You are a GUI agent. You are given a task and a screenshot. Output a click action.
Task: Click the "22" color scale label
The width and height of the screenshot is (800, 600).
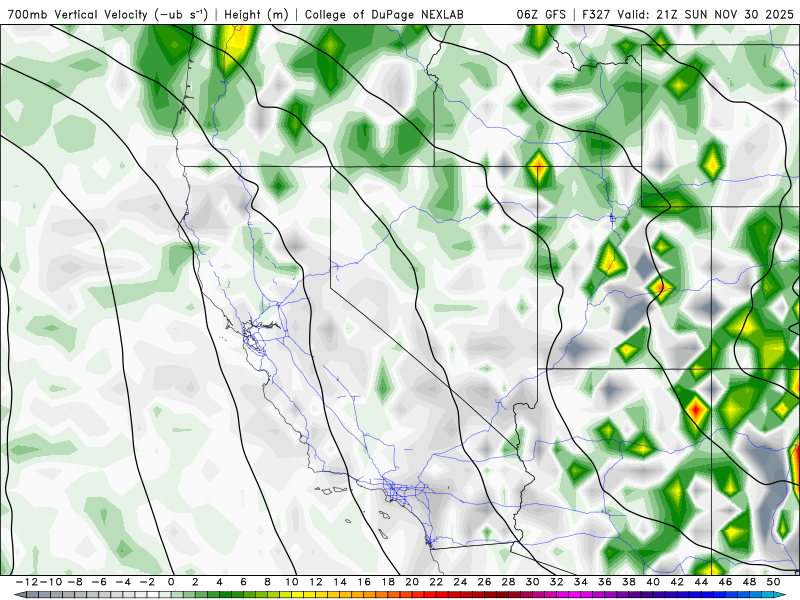coord(436,582)
